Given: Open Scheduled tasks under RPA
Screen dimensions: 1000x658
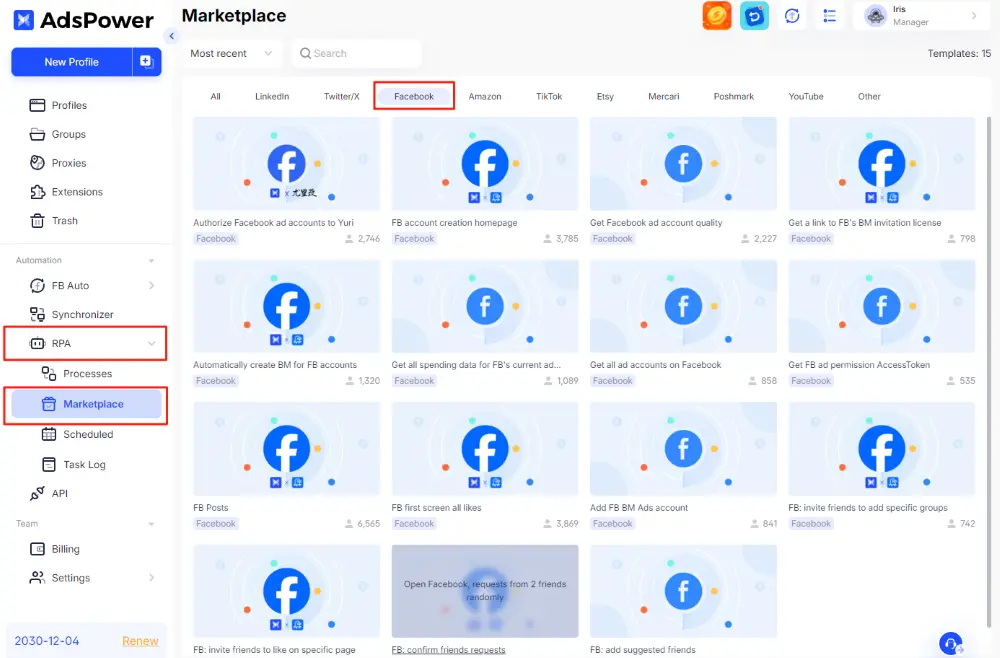Looking at the screenshot, I should [x=86, y=434].
